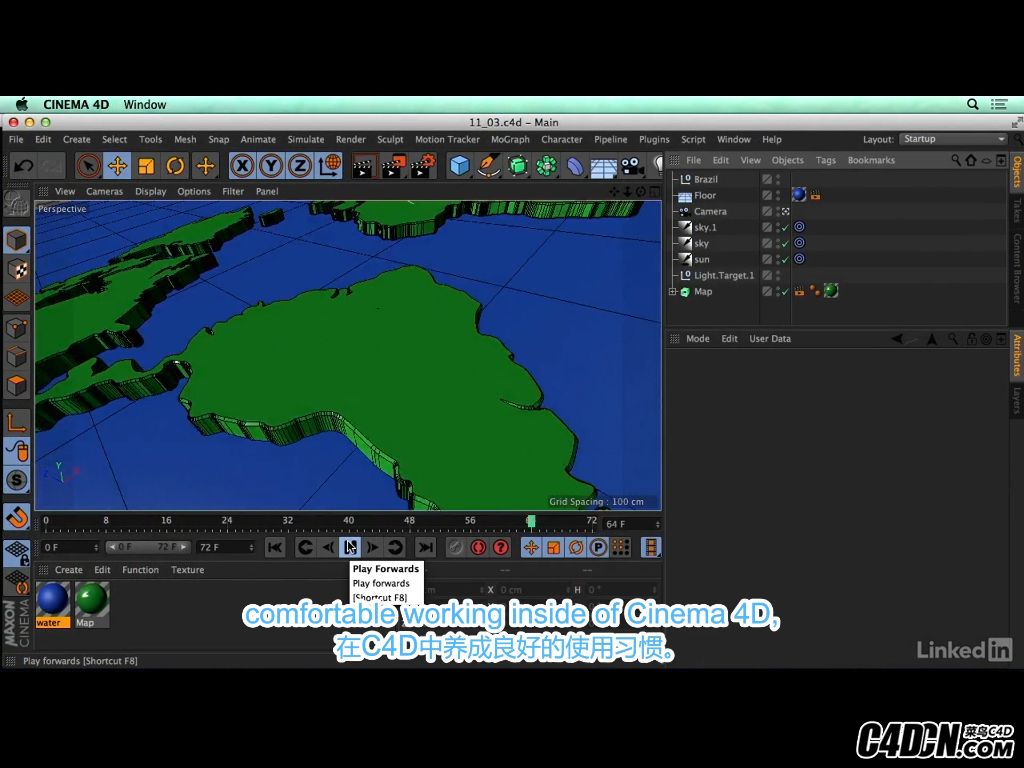Click the green Subdivision Surface generator icon

[x=518, y=166]
